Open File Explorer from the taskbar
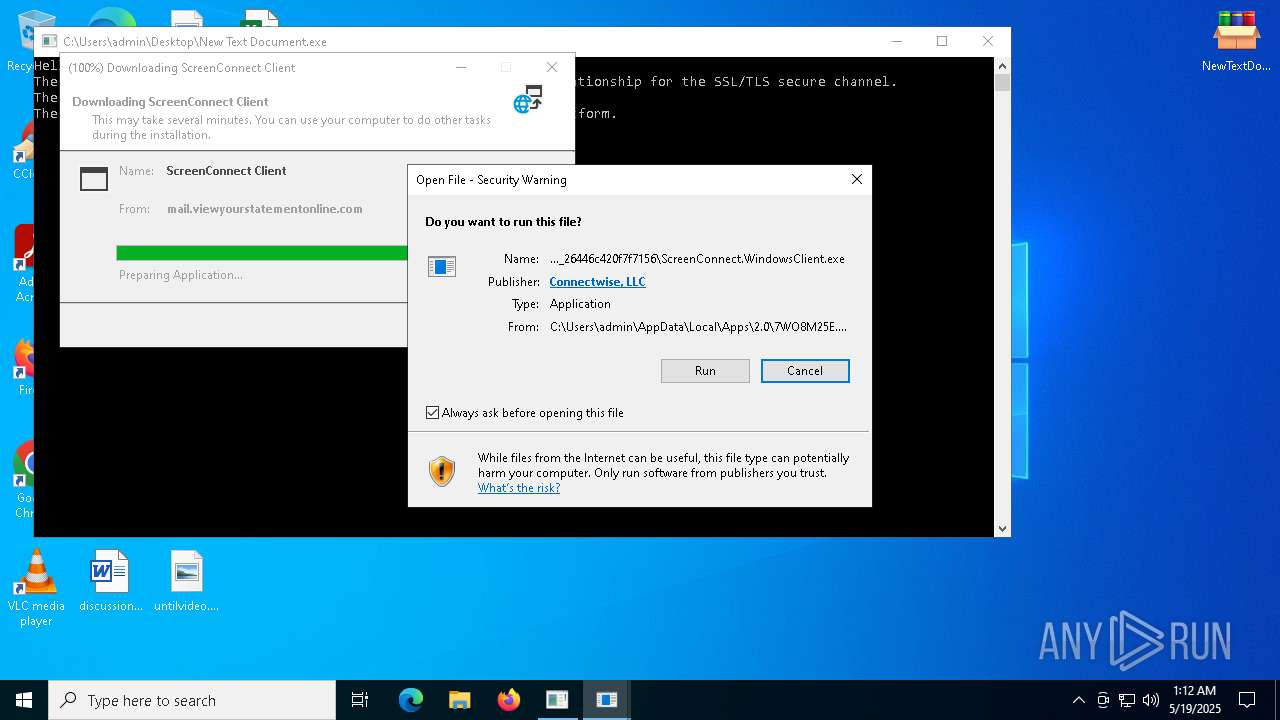1280x720 pixels. (460, 700)
